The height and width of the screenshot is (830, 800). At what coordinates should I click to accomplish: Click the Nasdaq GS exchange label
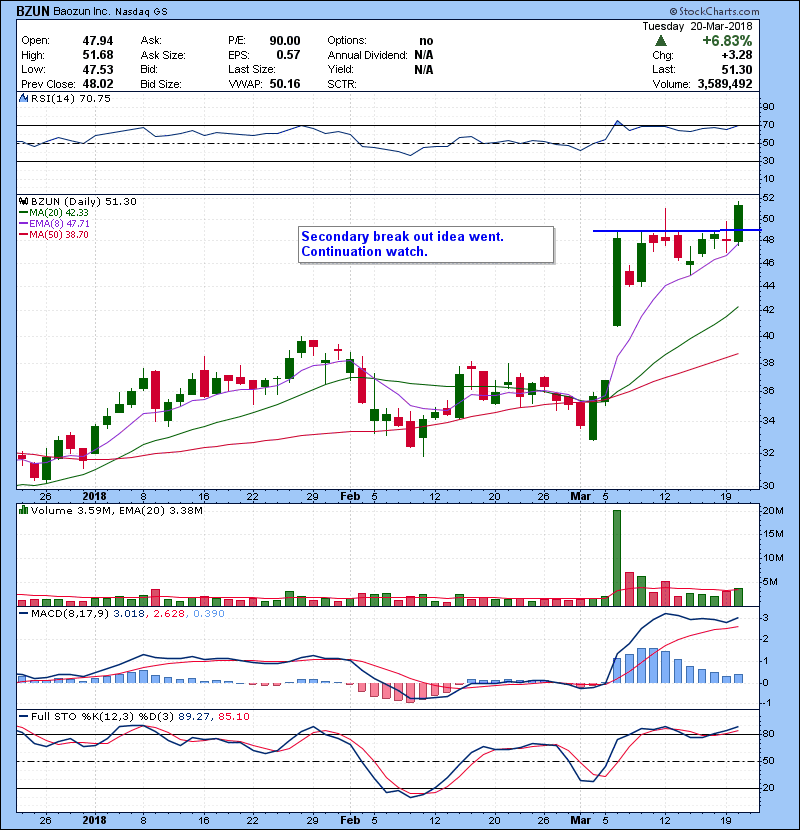141,12
